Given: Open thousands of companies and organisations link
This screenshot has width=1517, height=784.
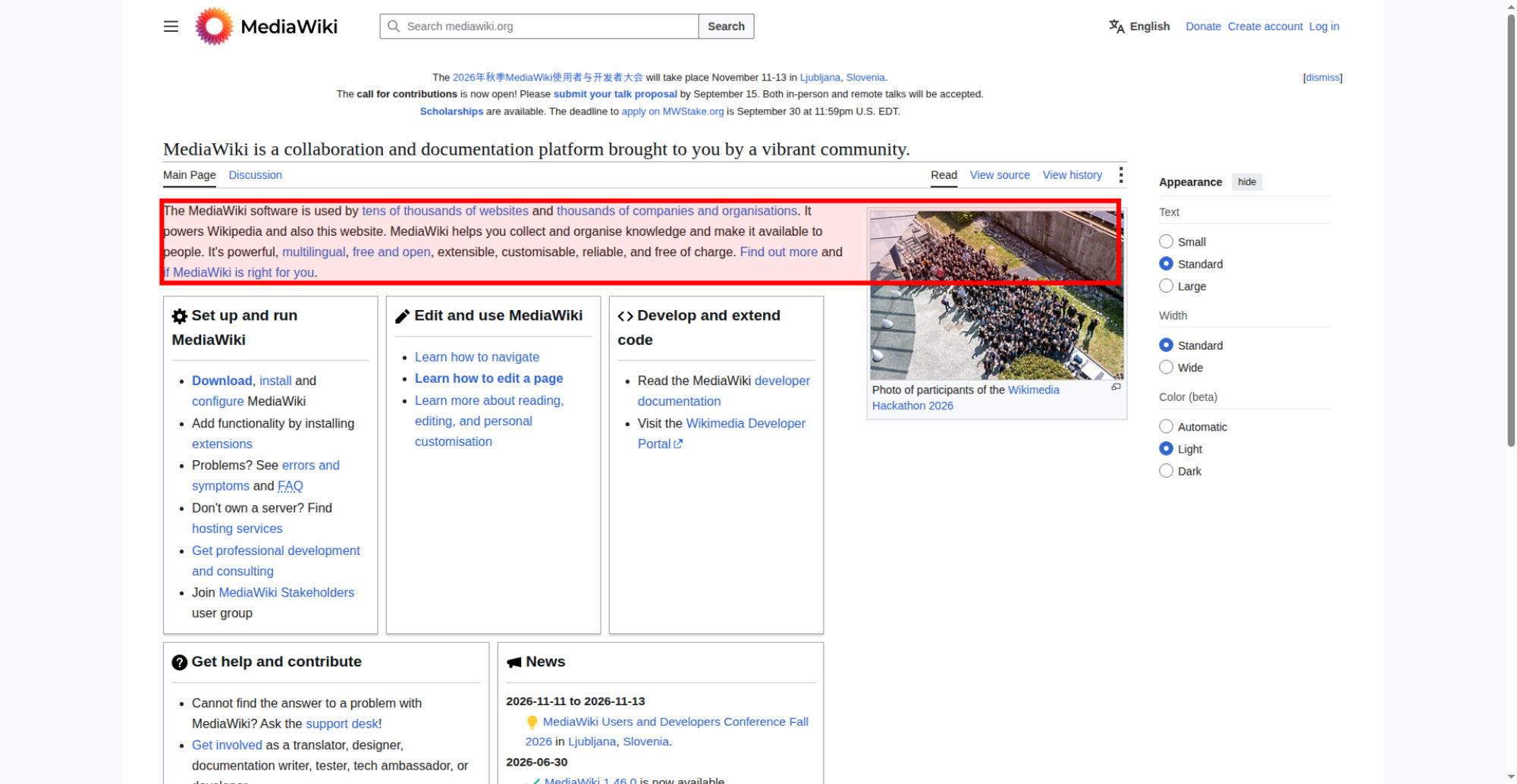Looking at the screenshot, I should (x=677, y=211).
